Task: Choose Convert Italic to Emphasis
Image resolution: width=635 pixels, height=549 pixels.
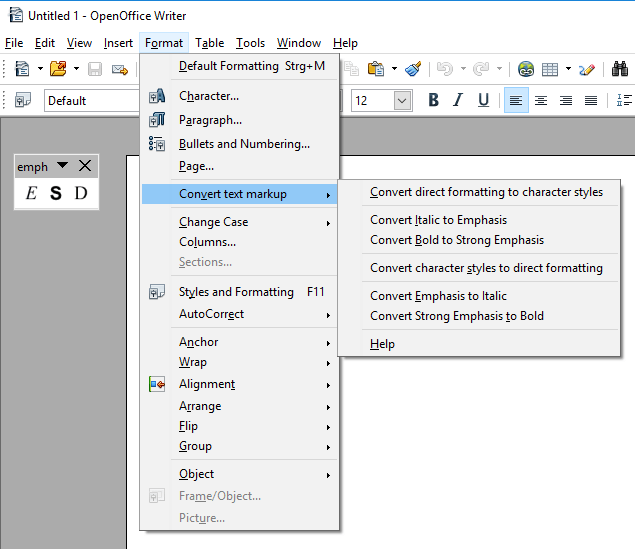Action: [479, 220]
